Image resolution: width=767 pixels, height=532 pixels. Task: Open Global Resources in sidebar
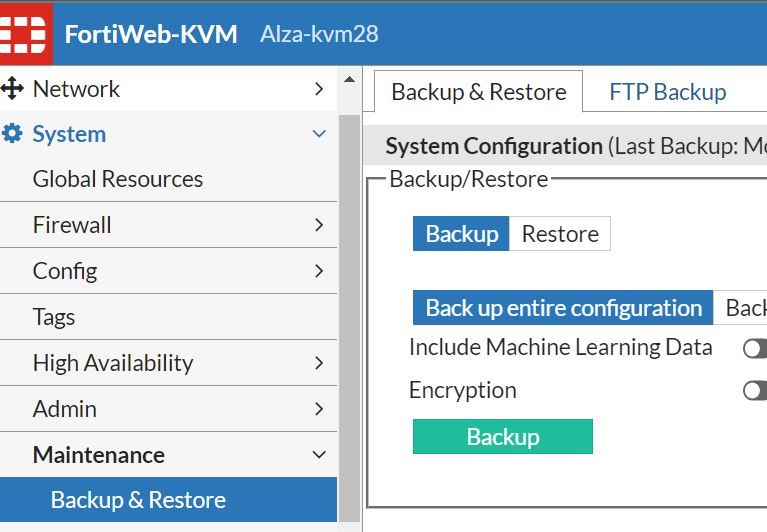pyautogui.click(x=118, y=180)
